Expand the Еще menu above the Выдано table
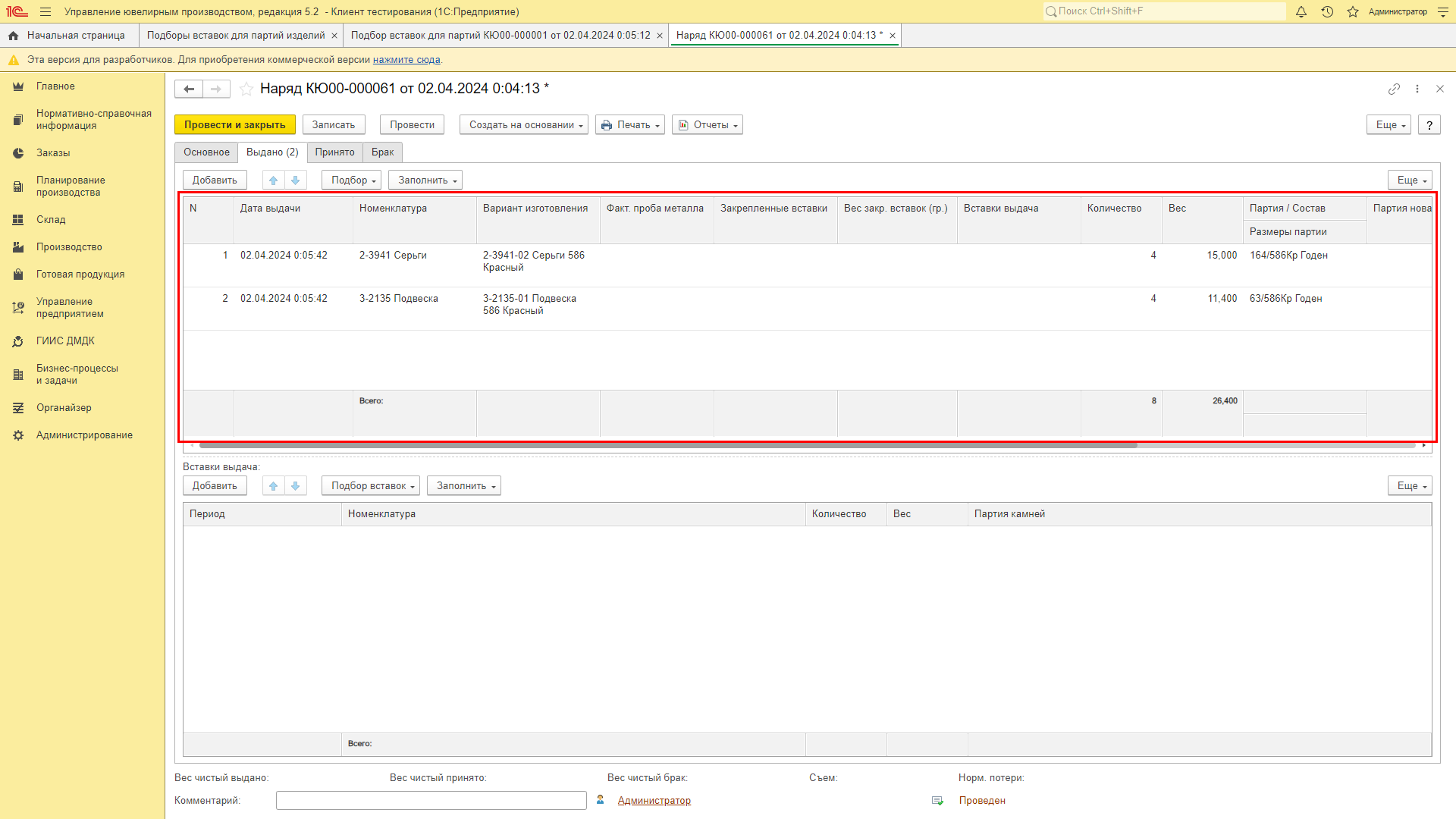 click(x=1410, y=180)
